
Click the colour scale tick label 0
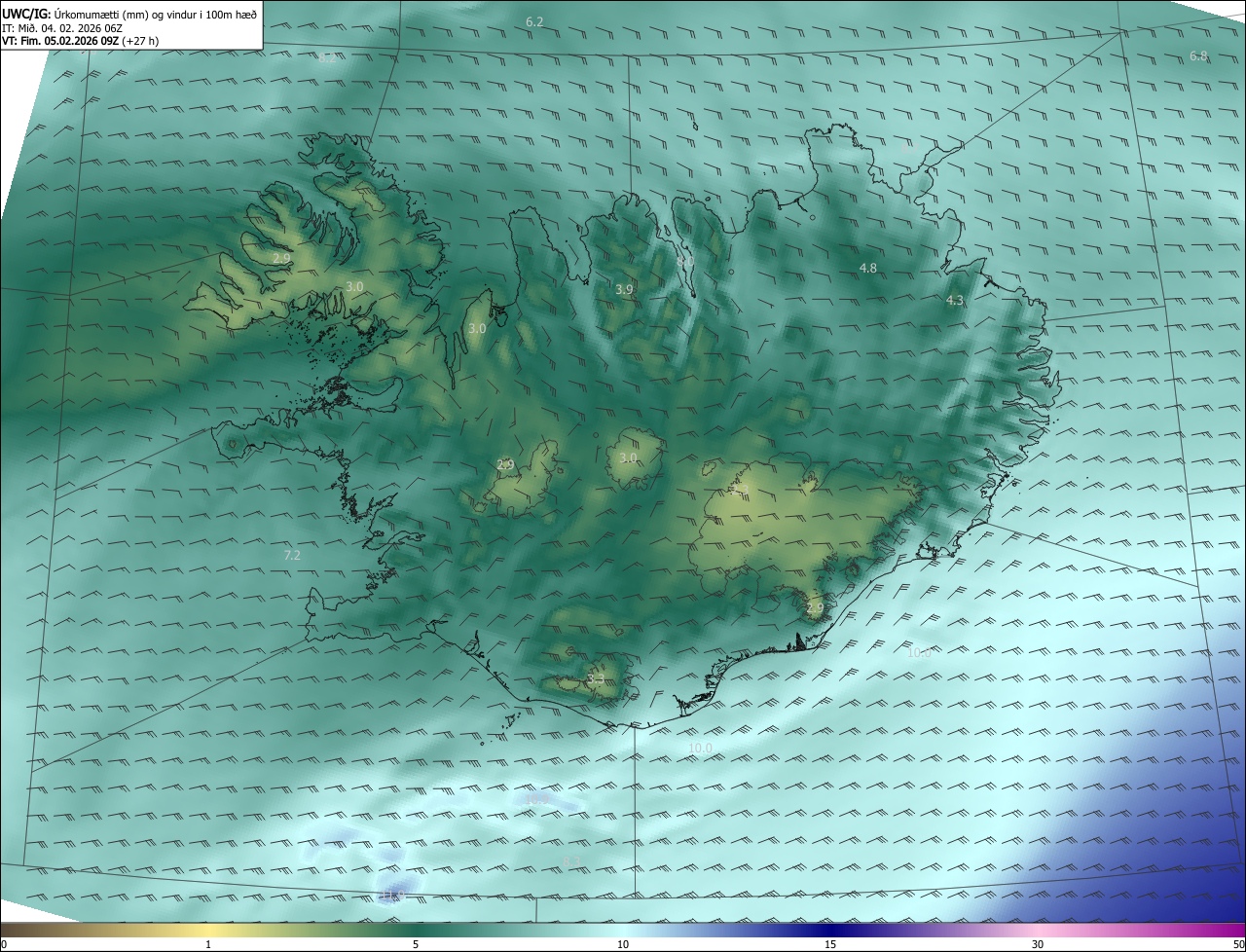(4, 944)
